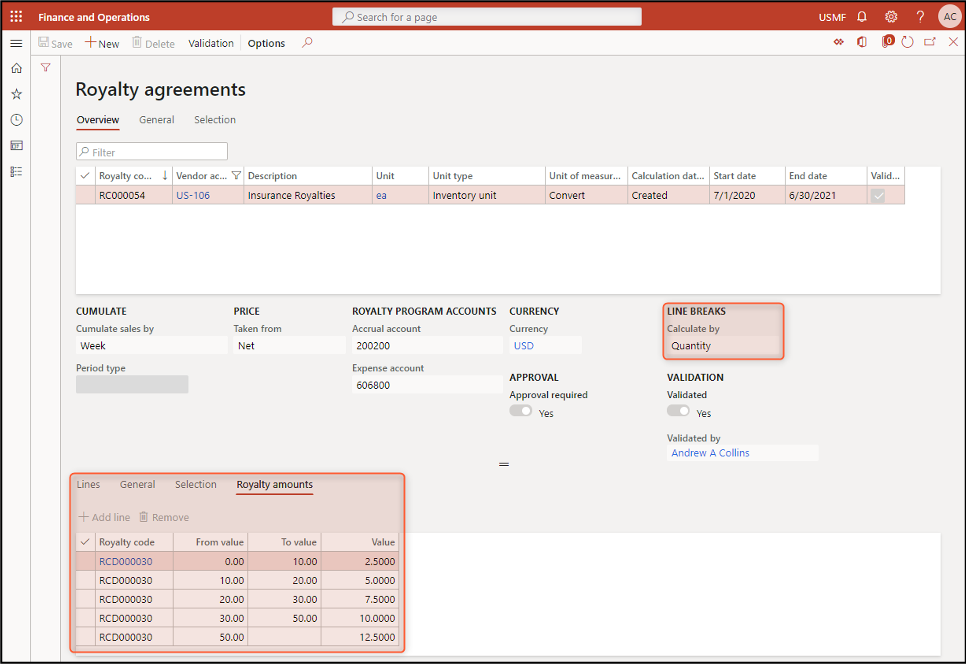This screenshot has height=664, width=966.
Task: Open the Home icon in sidebar
Action: coord(16,68)
